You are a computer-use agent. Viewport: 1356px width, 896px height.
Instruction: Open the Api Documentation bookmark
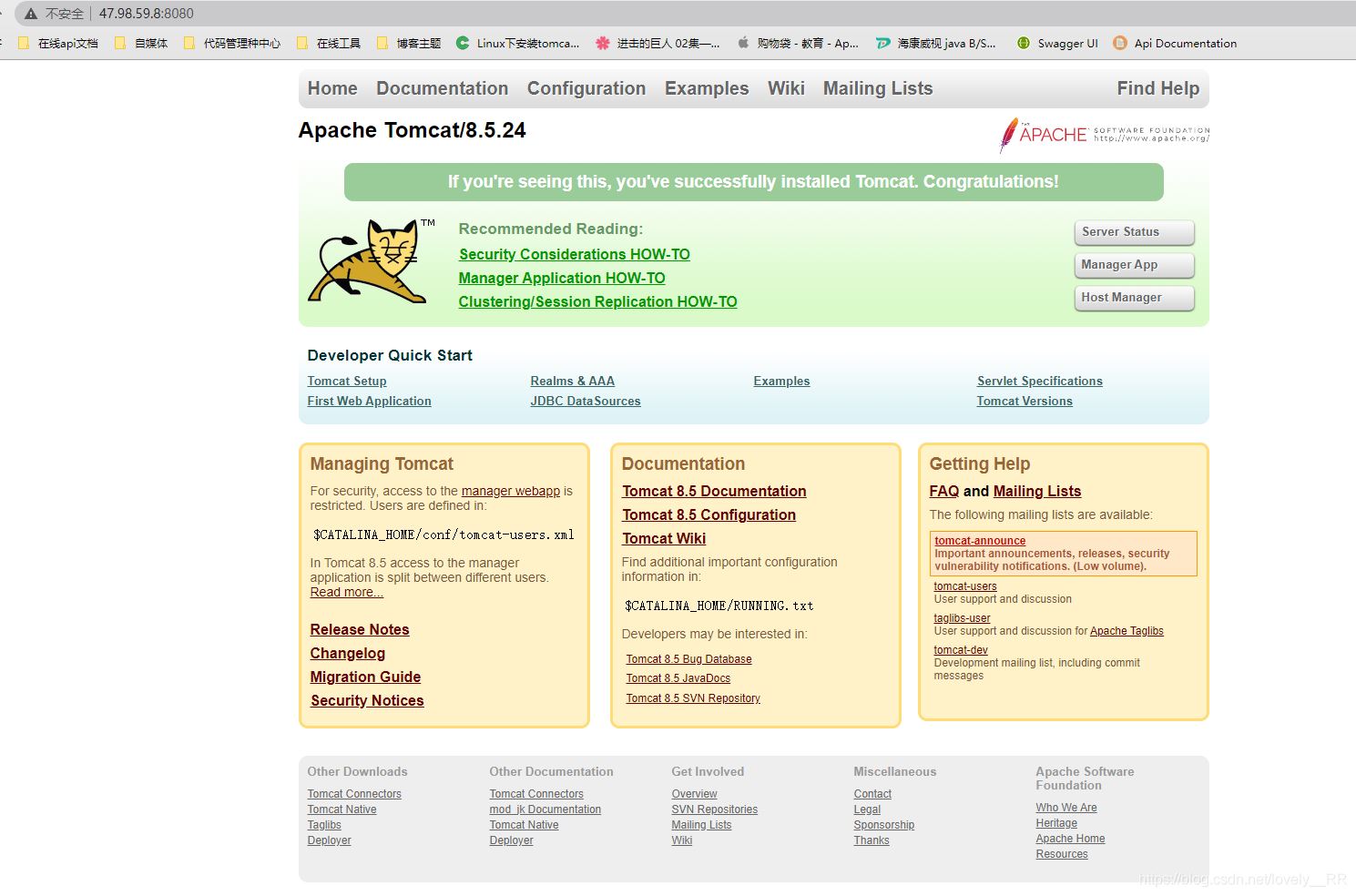[1175, 43]
